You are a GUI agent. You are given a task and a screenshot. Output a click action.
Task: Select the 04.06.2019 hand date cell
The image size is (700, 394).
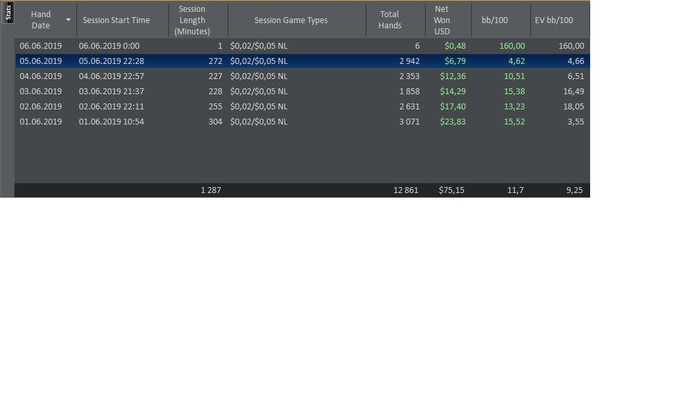[41, 76]
